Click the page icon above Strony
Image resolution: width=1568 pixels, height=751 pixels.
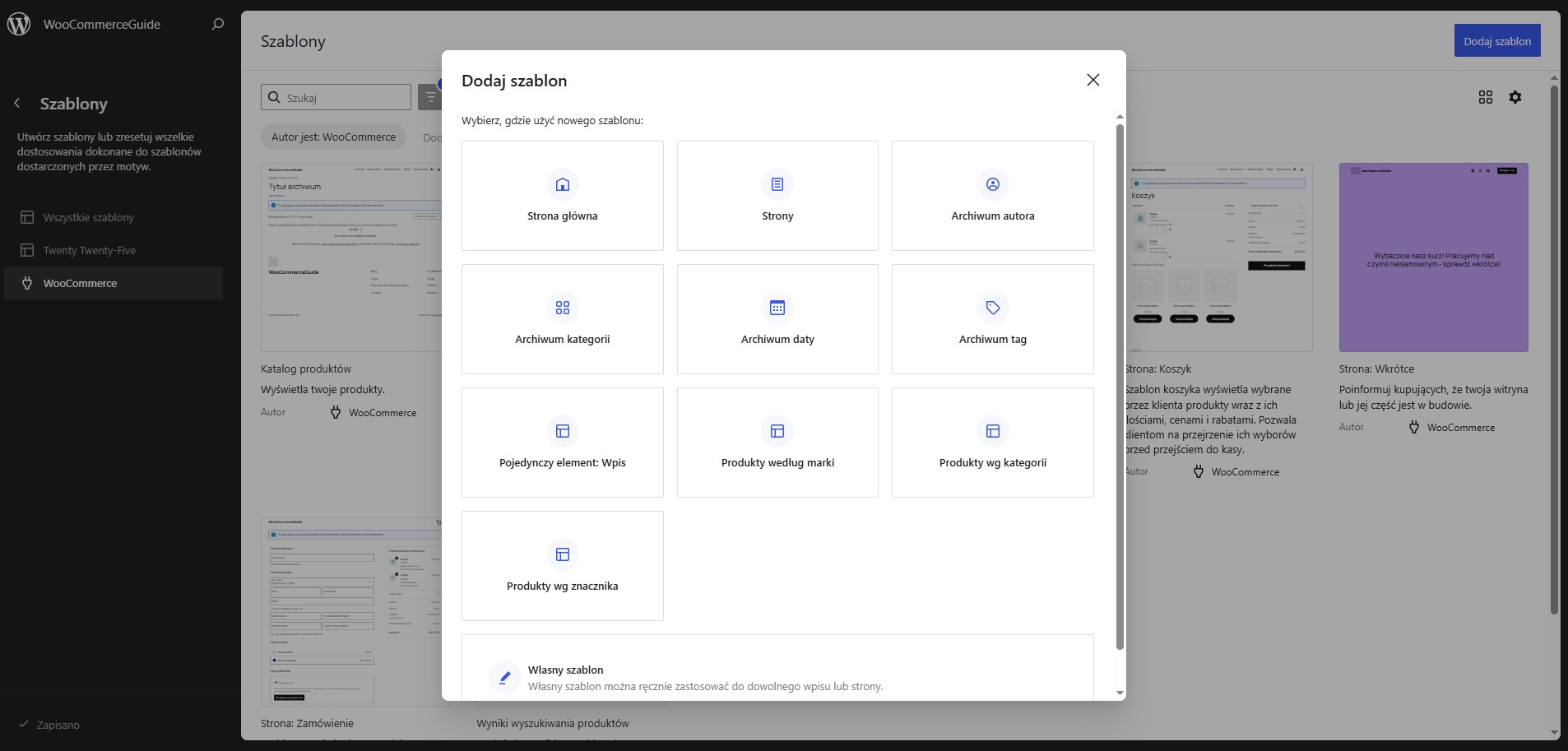[x=777, y=184]
